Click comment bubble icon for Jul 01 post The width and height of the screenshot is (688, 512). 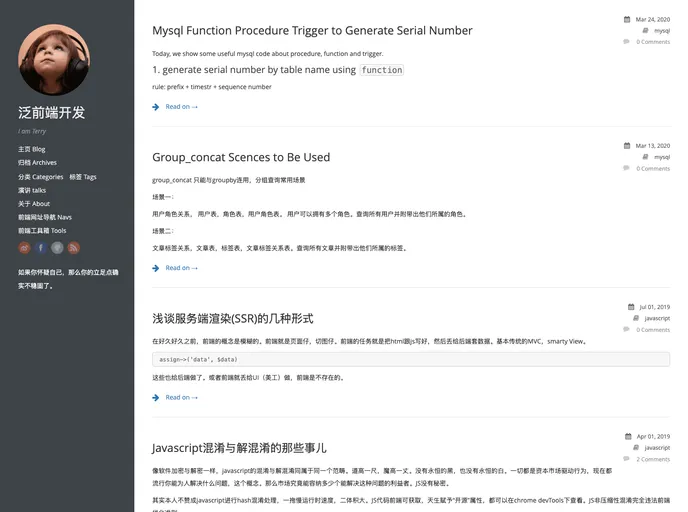[x=626, y=329]
